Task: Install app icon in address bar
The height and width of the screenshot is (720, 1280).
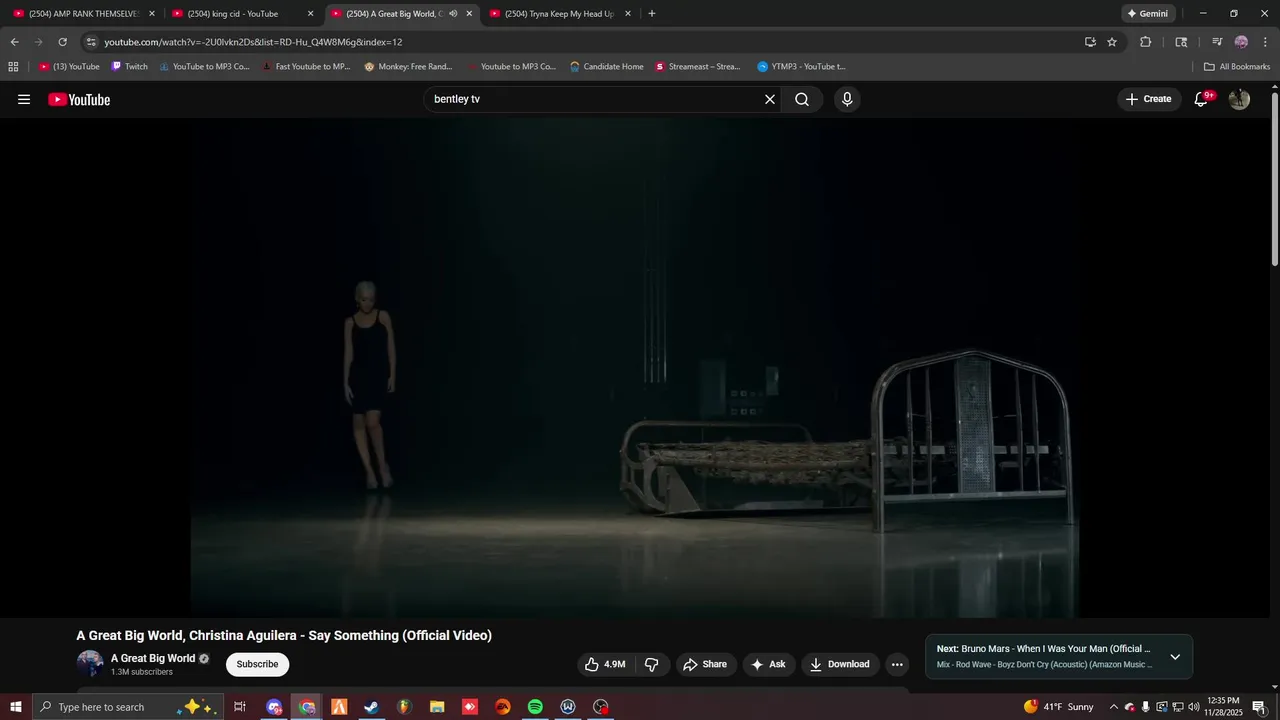Action: tap(1090, 42)
